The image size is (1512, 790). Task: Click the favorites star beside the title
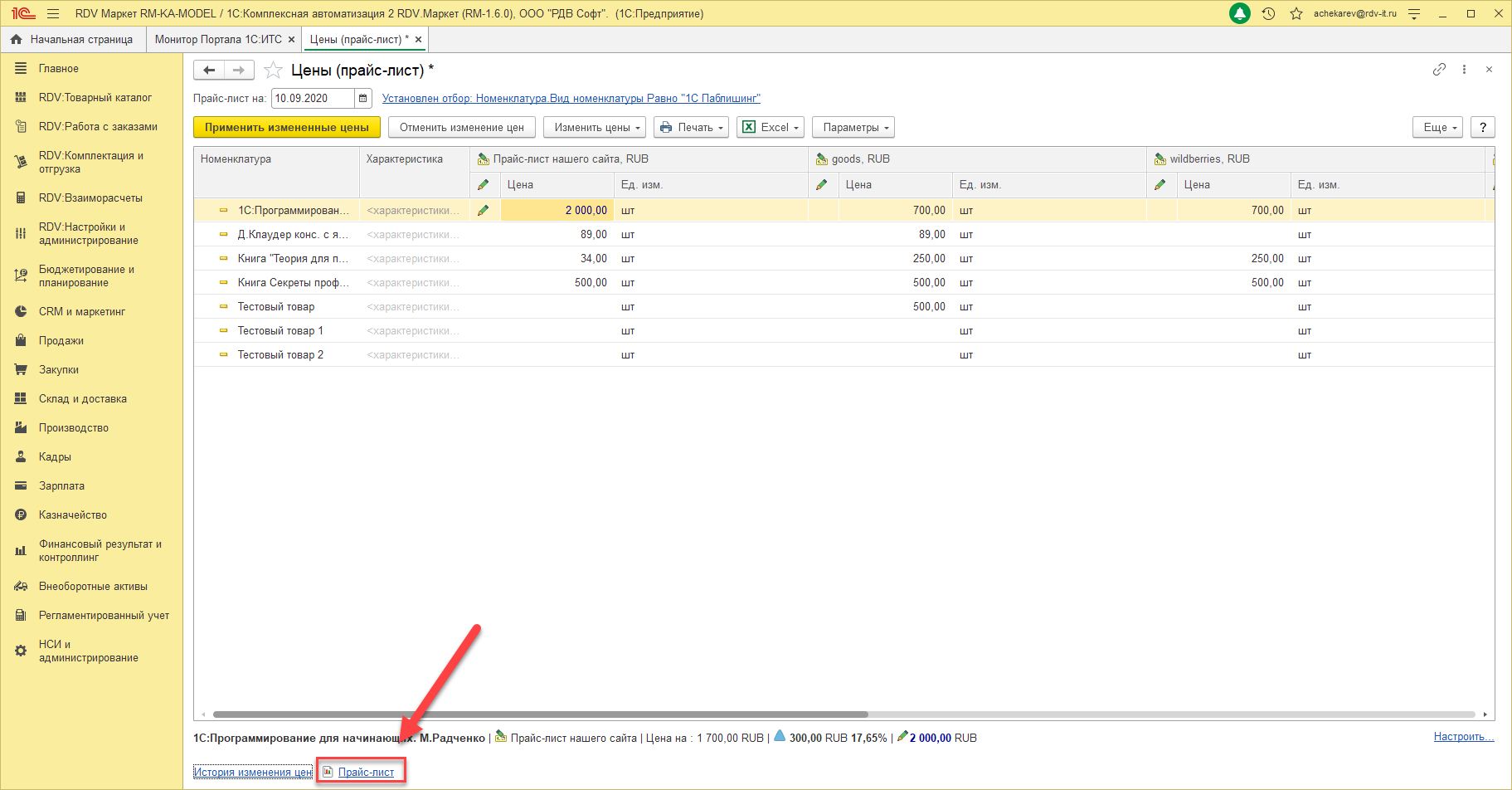pos(273,71)
